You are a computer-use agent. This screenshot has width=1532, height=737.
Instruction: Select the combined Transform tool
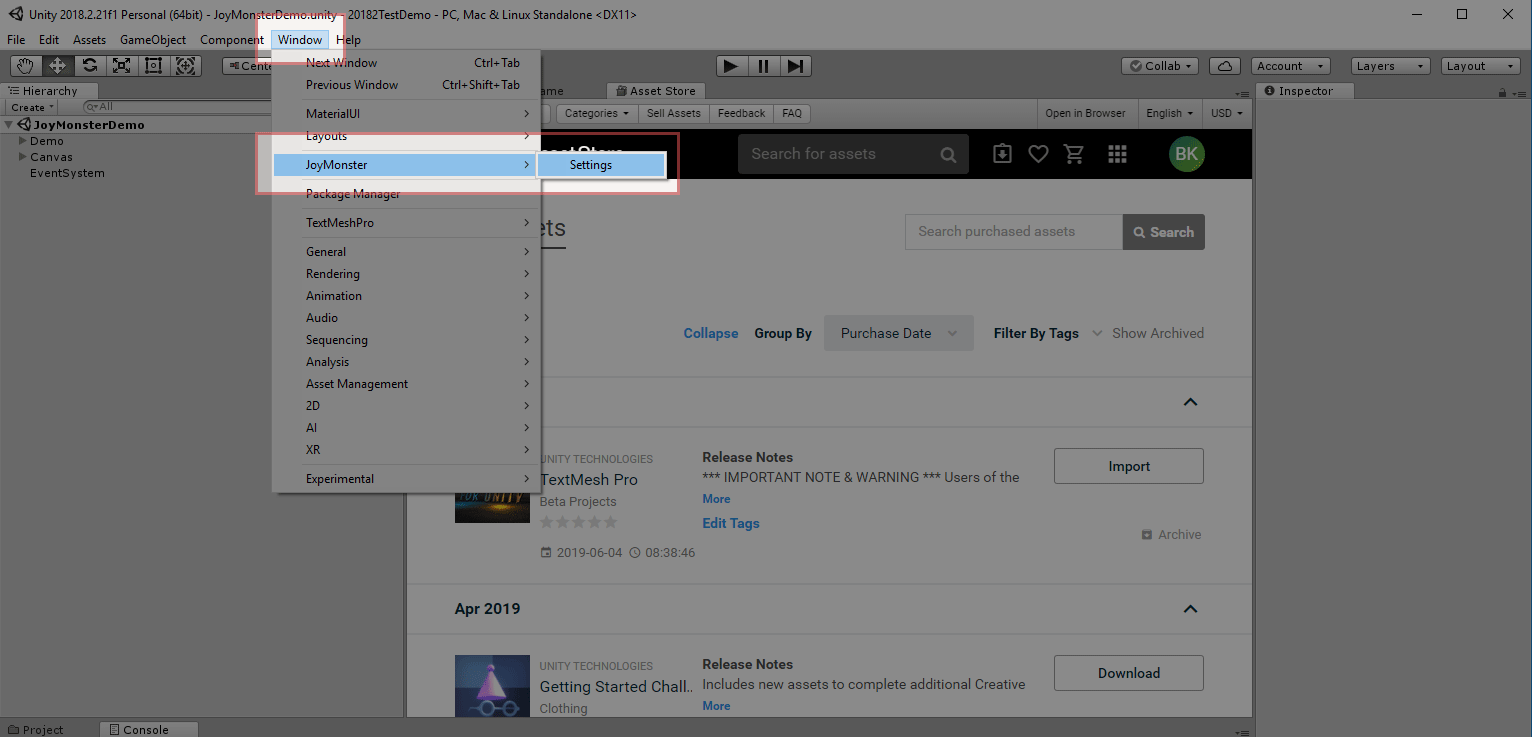coord(186,66)
